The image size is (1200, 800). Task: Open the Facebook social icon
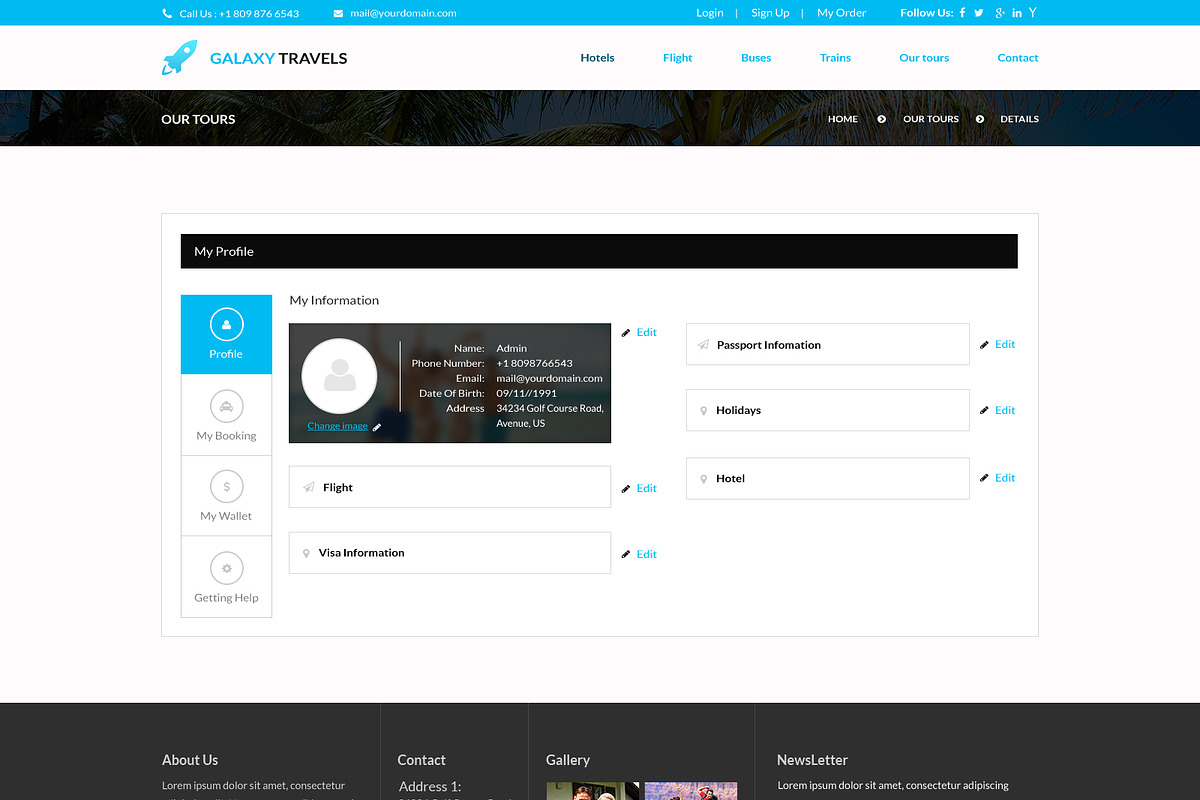tap(962, 13)
